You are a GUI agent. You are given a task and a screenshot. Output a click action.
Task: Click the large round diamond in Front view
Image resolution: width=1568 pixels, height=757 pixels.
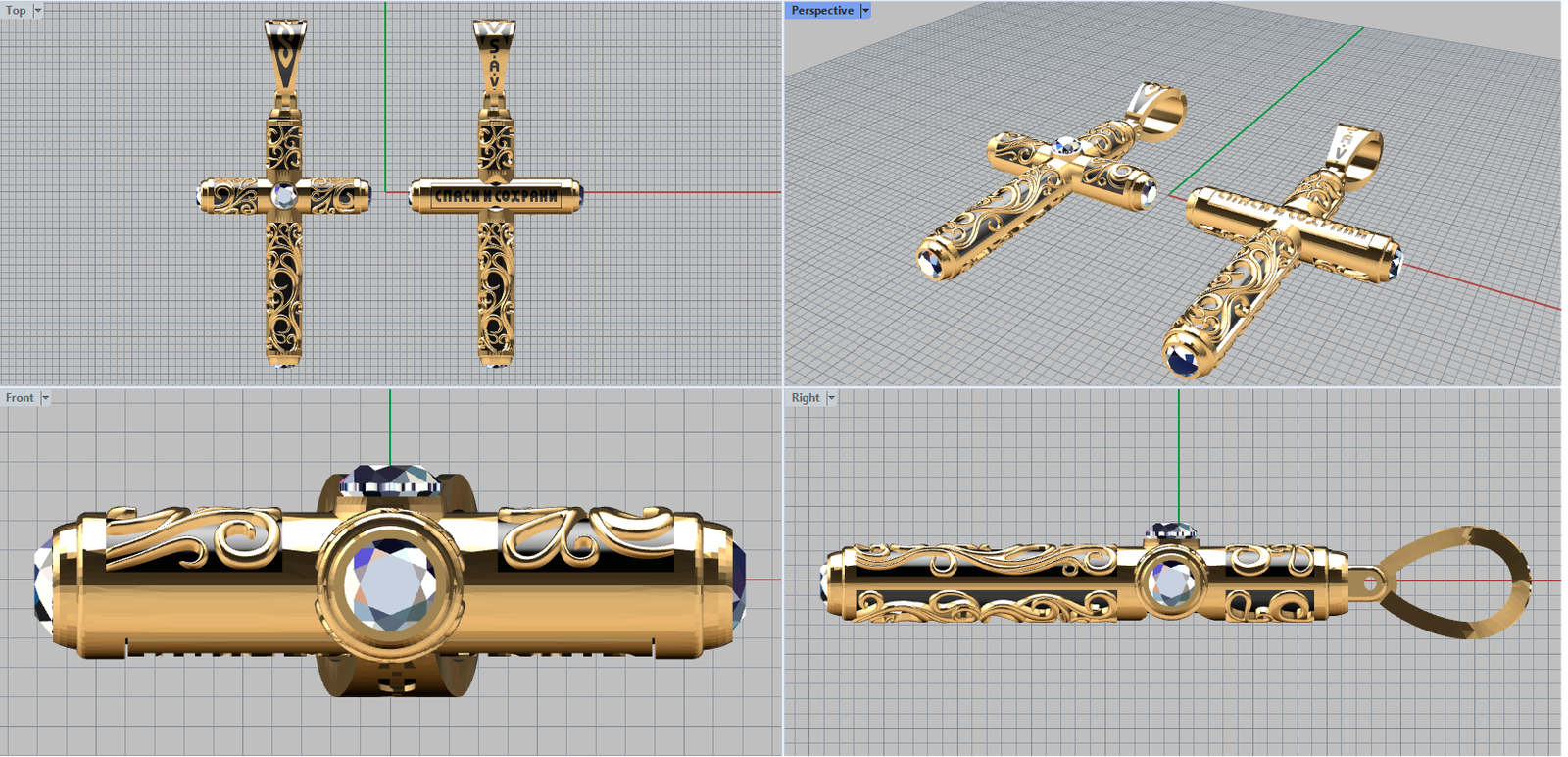point(391,585)
